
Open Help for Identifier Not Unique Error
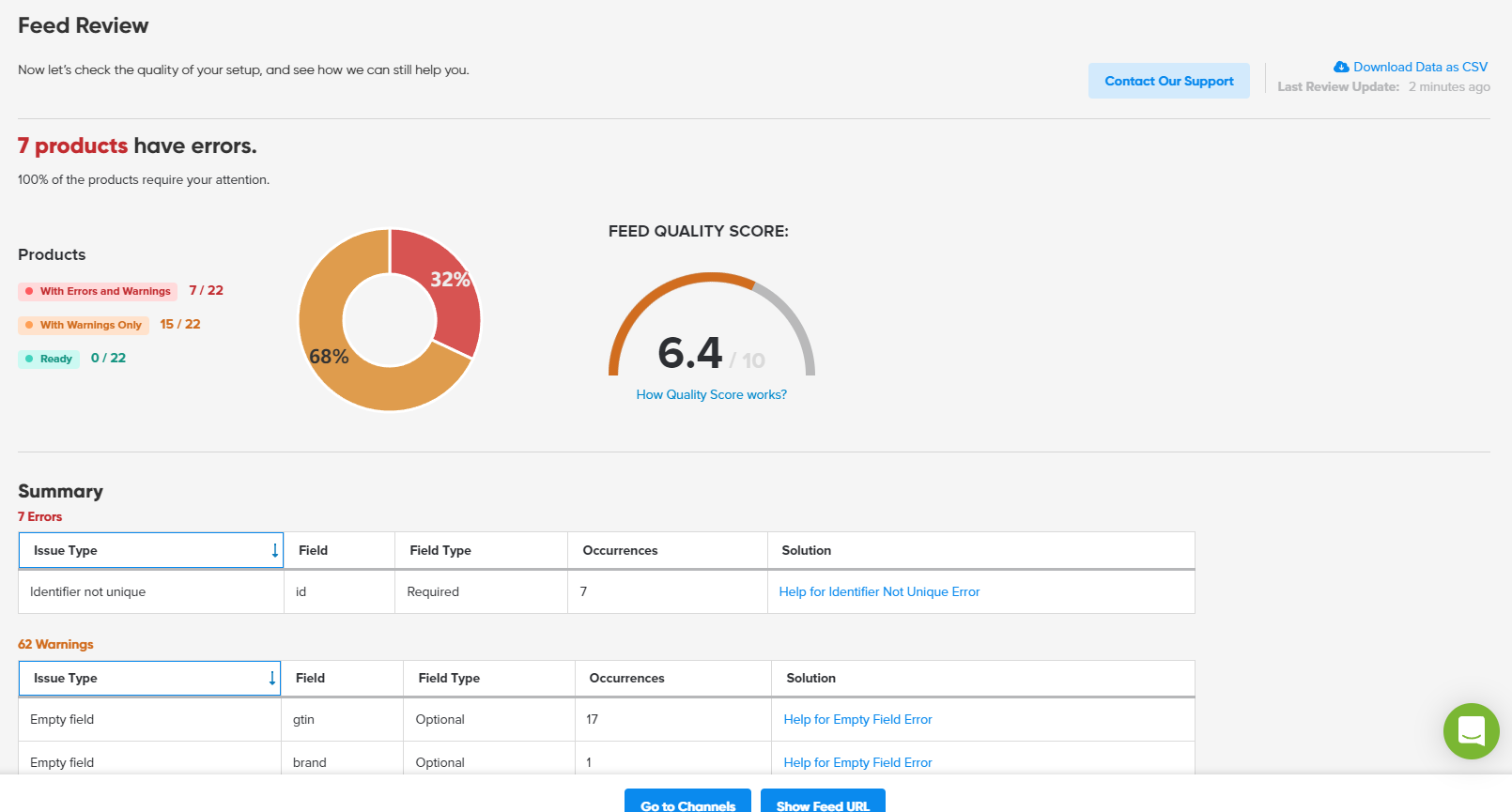(x=879, y=591)
